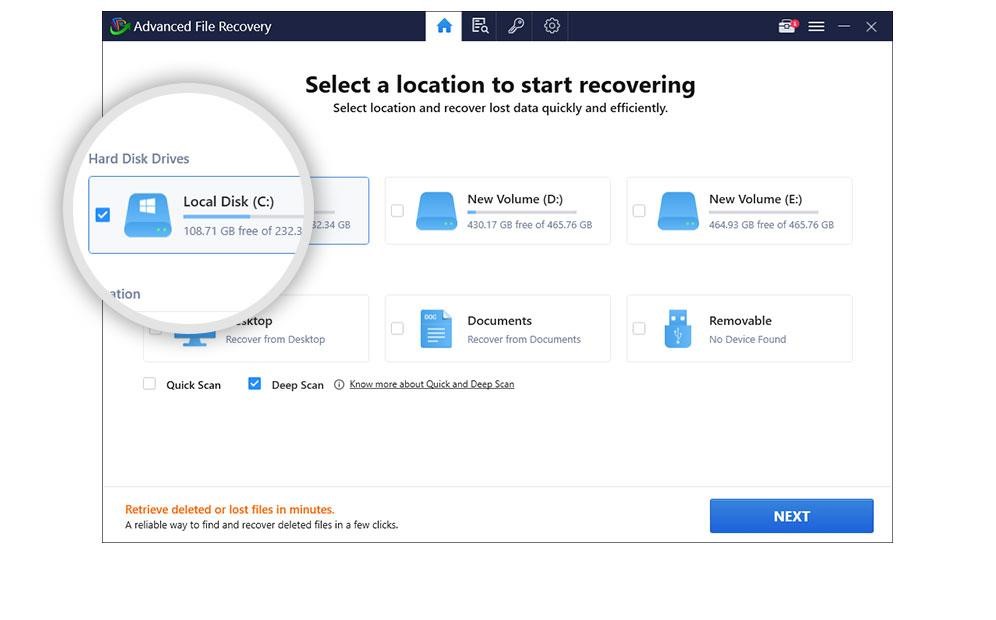The image size is (996, 620).
Task: Disable the Deep Scan option
Action: point(255,384)
